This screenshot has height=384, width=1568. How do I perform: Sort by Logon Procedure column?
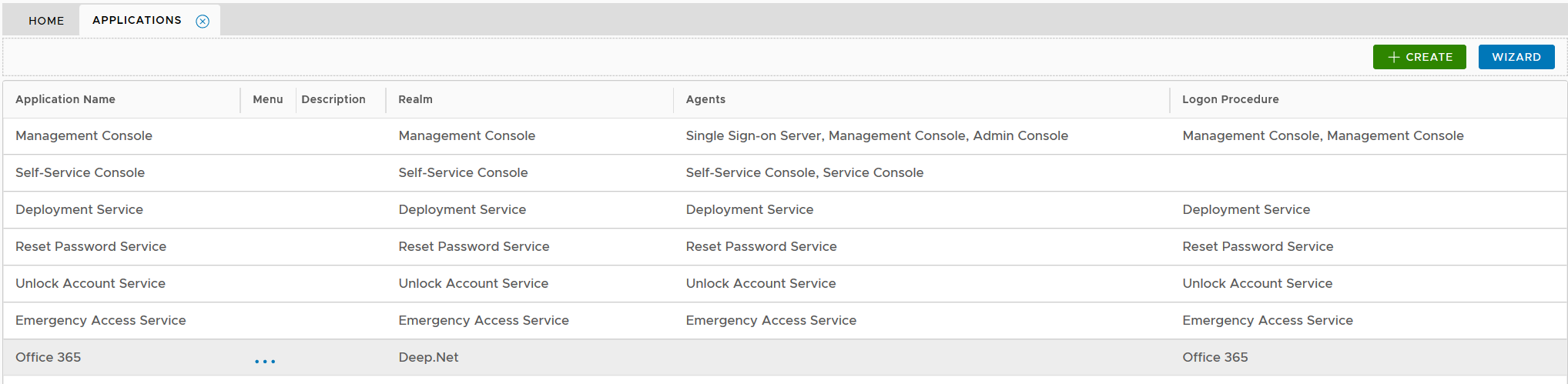pos(1230,99)
